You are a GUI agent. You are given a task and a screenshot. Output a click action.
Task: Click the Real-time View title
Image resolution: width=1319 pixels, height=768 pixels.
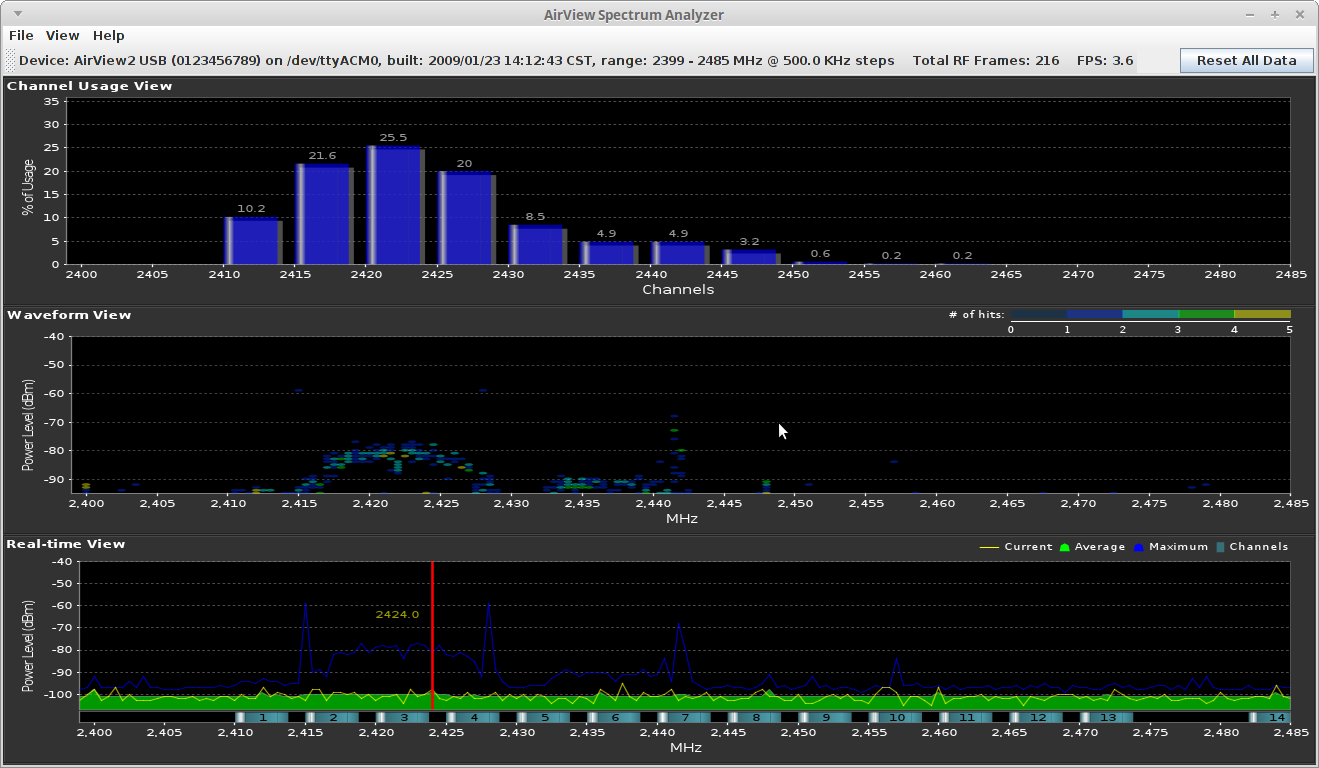(x=66, y=544)
